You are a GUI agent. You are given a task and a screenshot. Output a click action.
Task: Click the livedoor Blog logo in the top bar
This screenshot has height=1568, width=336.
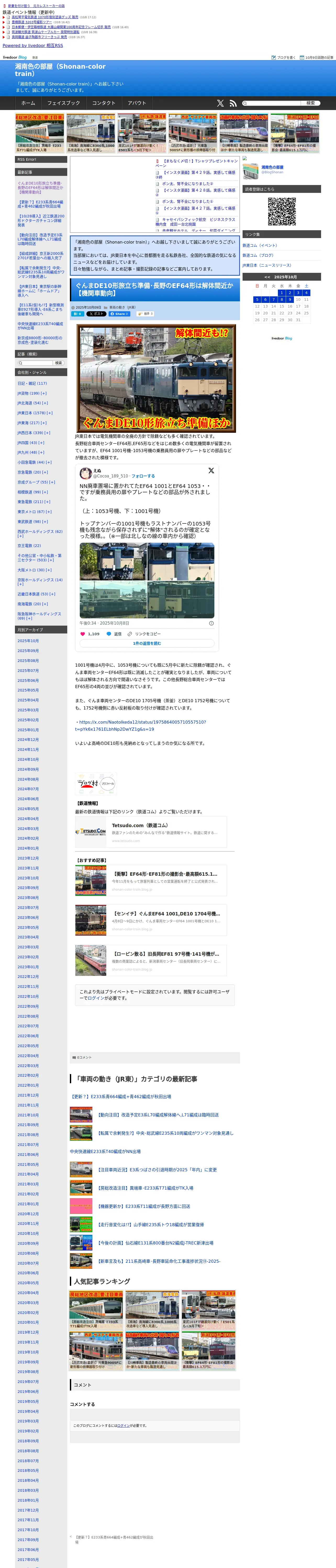15,57
